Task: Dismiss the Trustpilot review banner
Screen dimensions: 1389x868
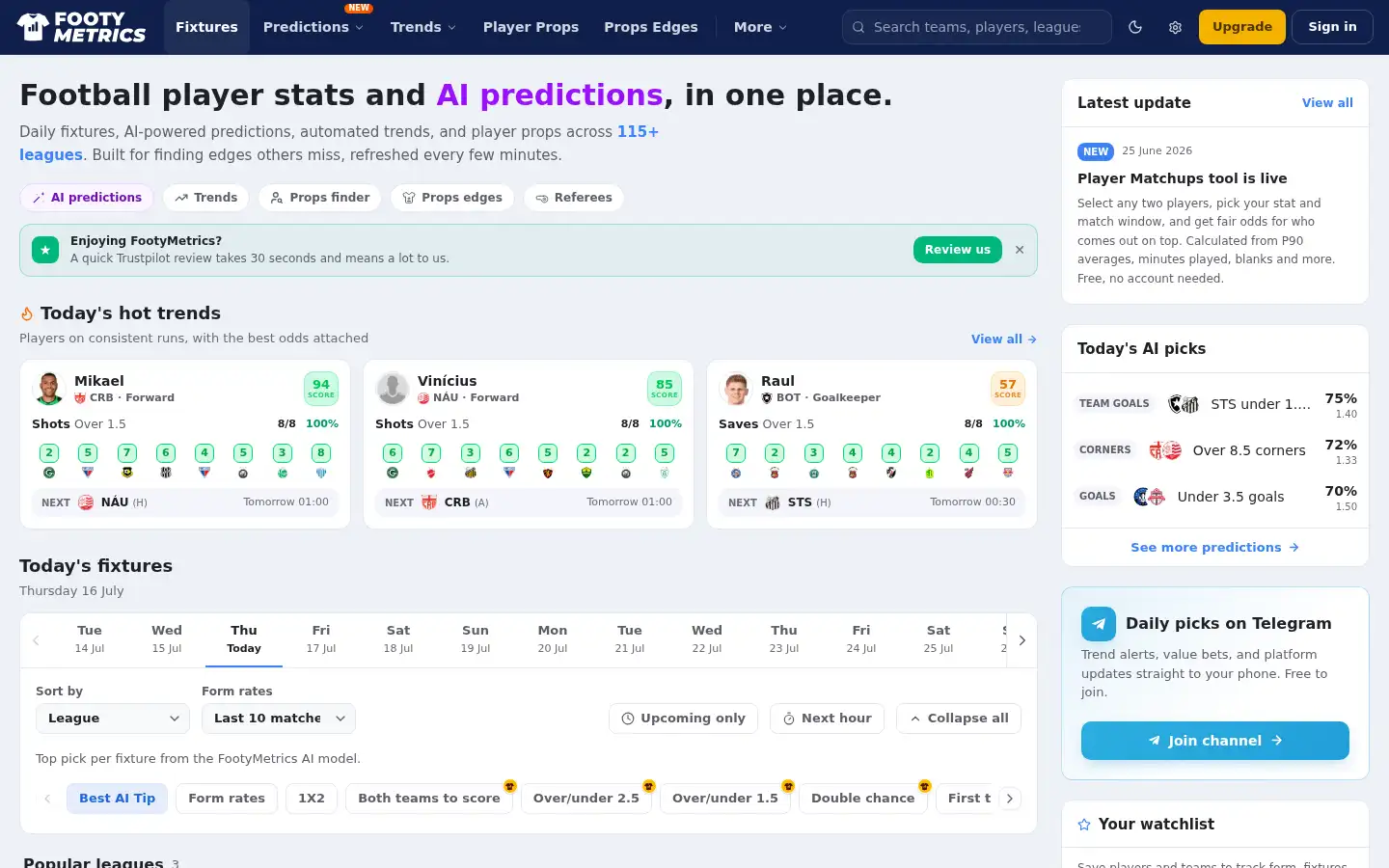Action: pos(1020,250)
